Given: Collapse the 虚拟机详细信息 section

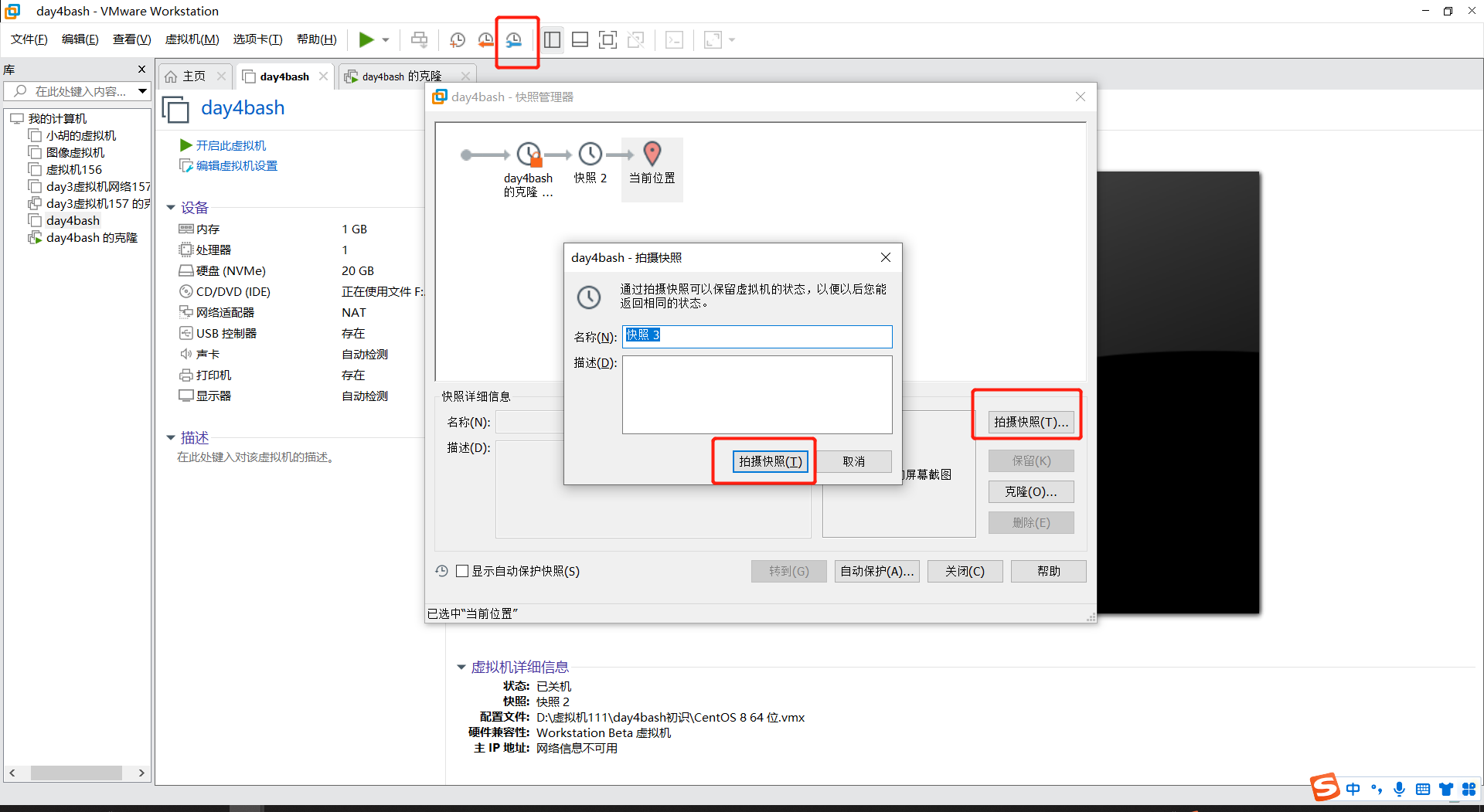Looking at the screenshot, I should (x=461, y=667).
